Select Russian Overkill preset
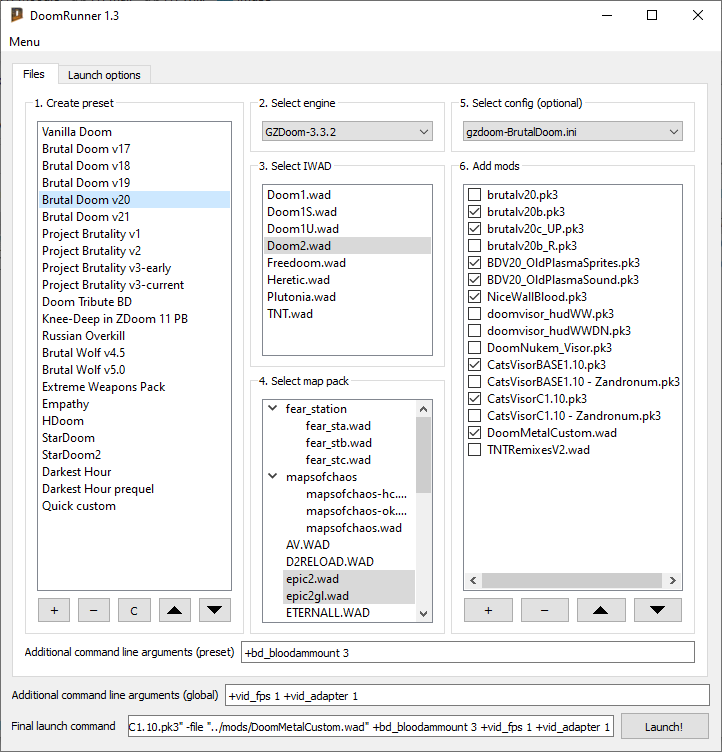This screenshot has width=722, height=752. click(134, 336)
